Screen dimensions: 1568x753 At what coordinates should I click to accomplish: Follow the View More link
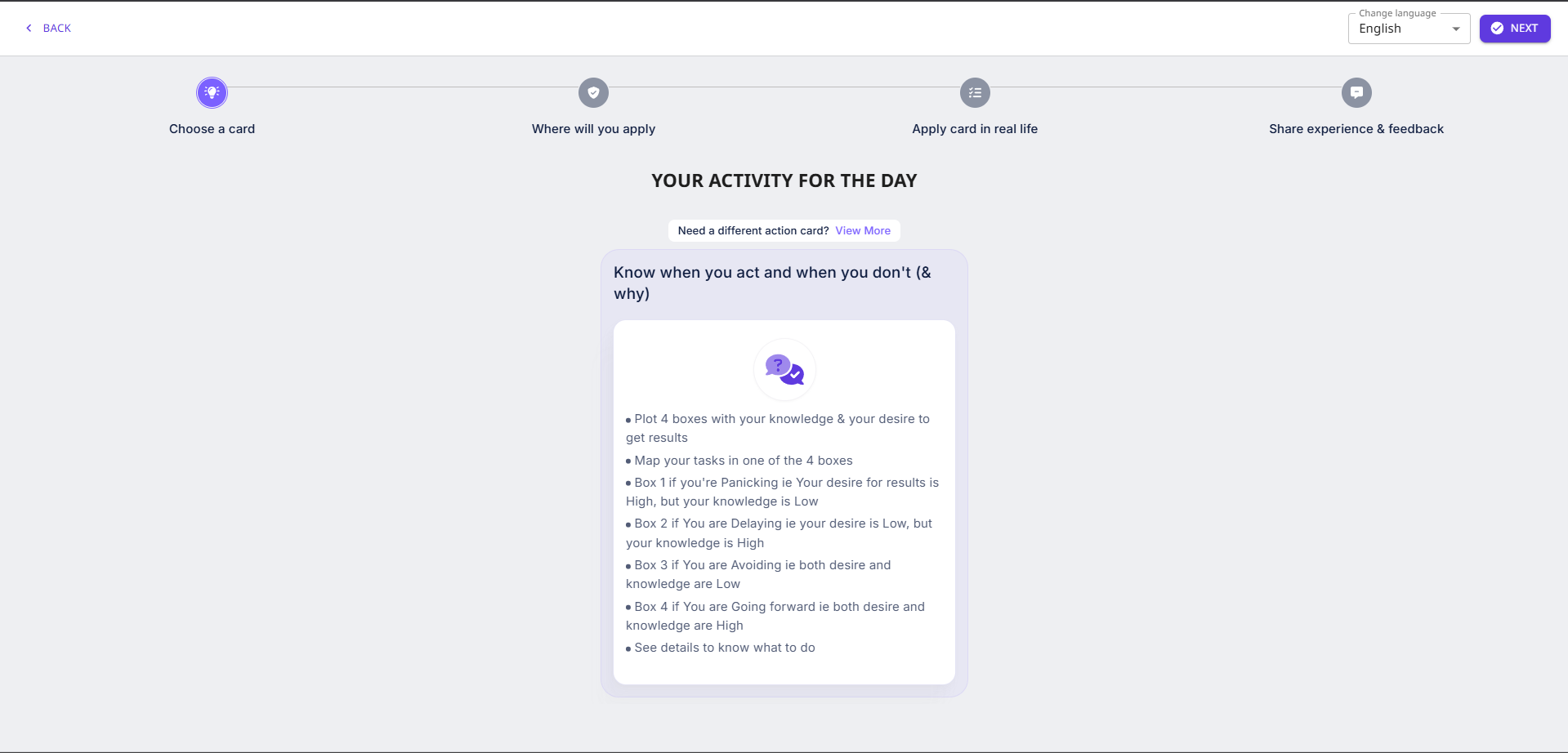[863, 231]
